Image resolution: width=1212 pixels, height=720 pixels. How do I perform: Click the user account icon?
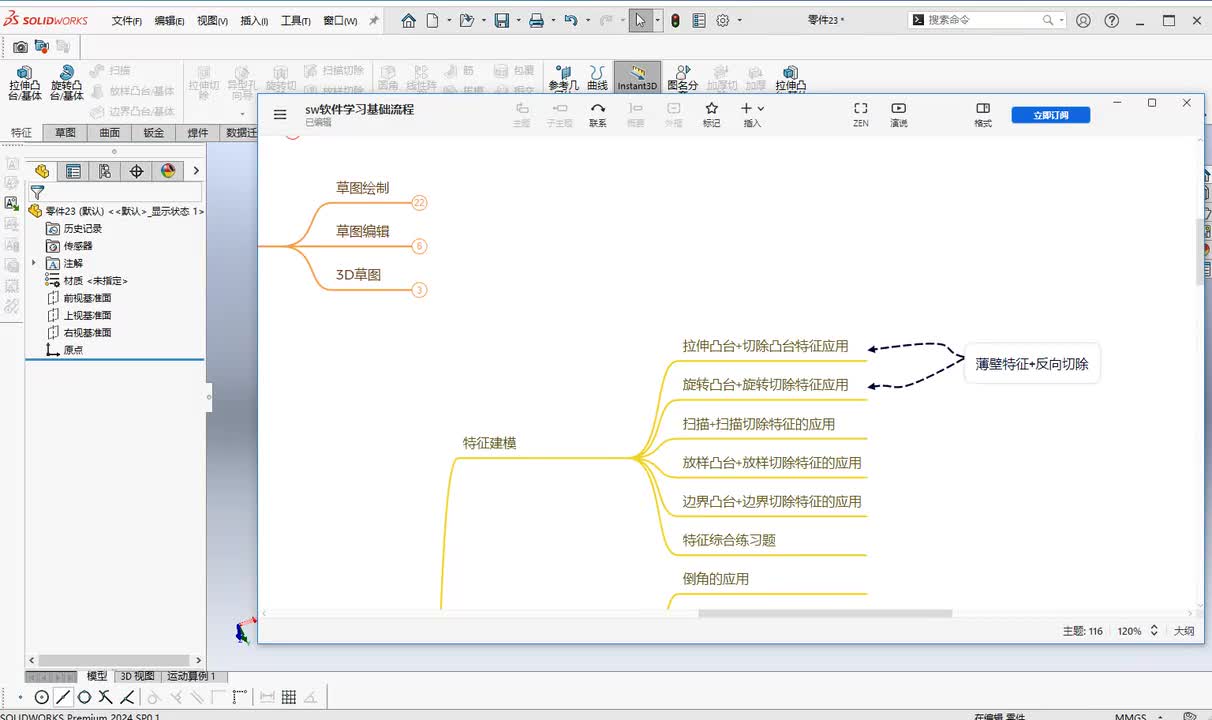tap(1083, 20)
